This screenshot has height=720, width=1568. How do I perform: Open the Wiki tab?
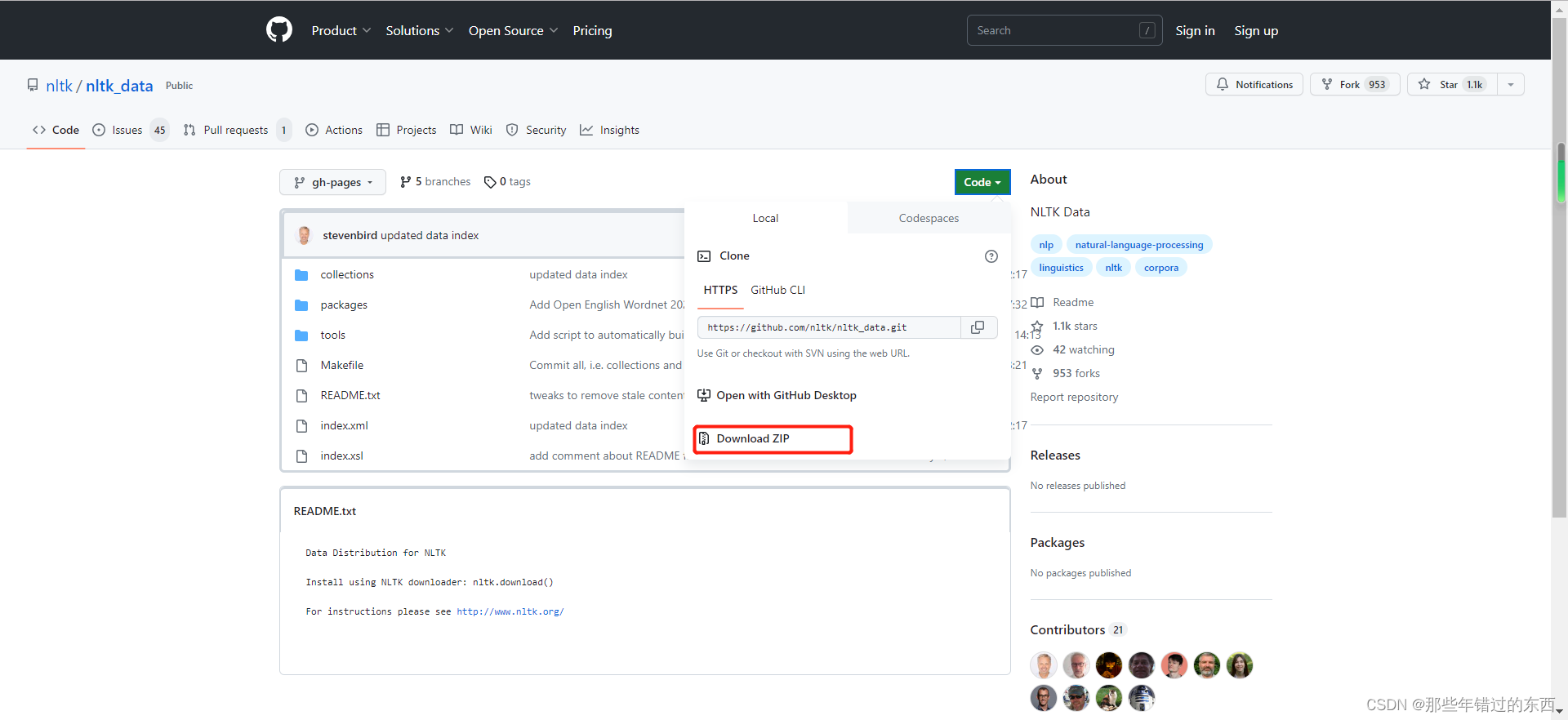point(471,130)
